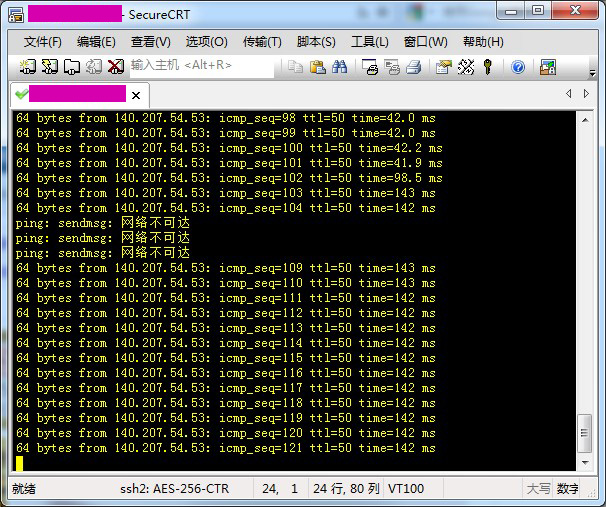Minimize the SecureCRT window
This screenshot has height=507, width=606.
[x=511, y=11]
